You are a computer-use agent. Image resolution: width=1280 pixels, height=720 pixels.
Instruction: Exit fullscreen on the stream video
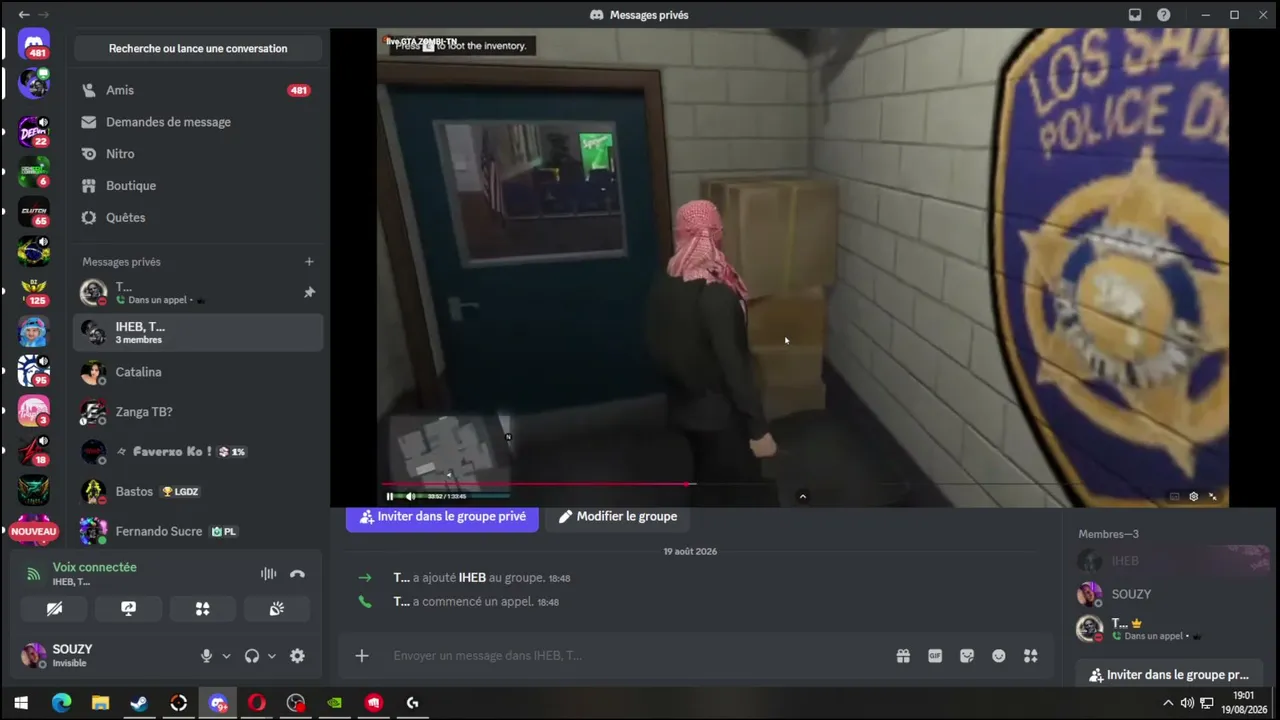(x=1213, y=496)
